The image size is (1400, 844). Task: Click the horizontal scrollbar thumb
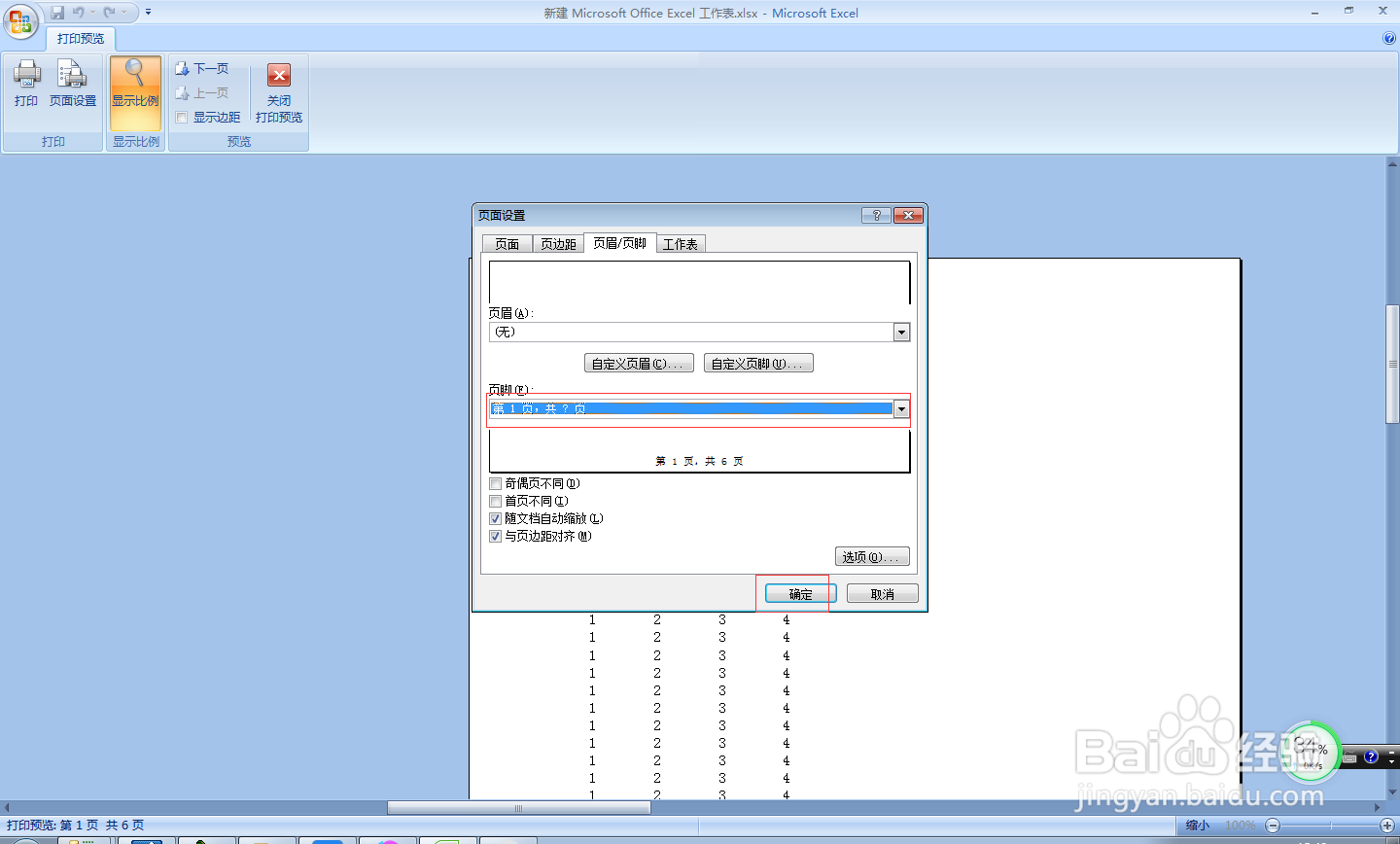tap(519, 808)
